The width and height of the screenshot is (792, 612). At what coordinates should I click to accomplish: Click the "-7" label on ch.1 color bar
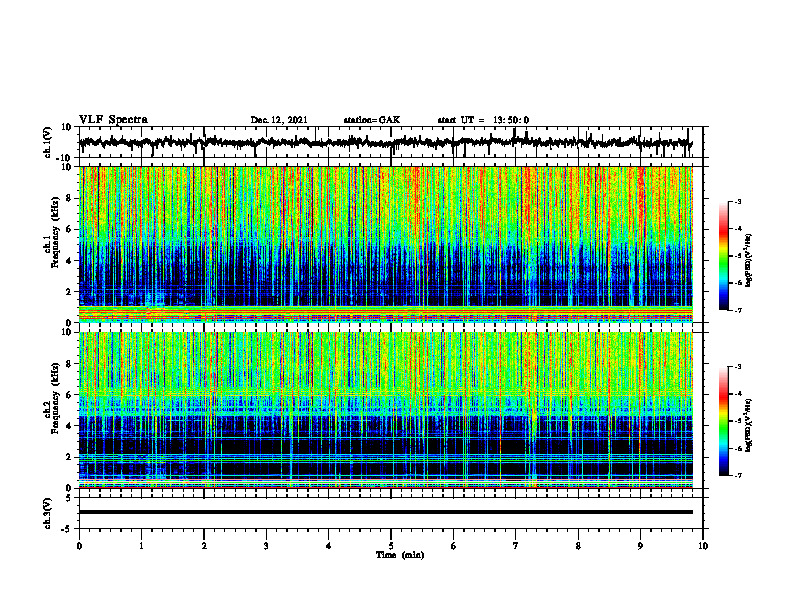point(738,310)
